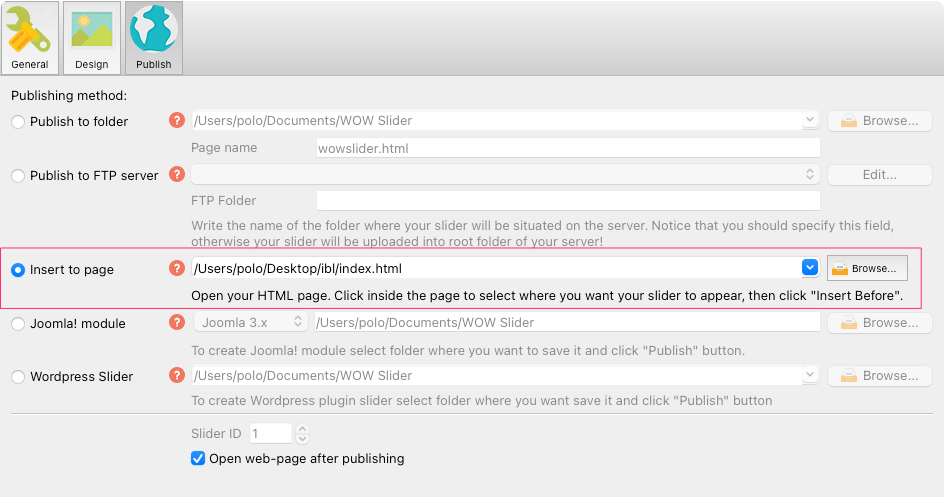
Task: Click help icon beside Wordpress Slider
Action: point(178,376)
